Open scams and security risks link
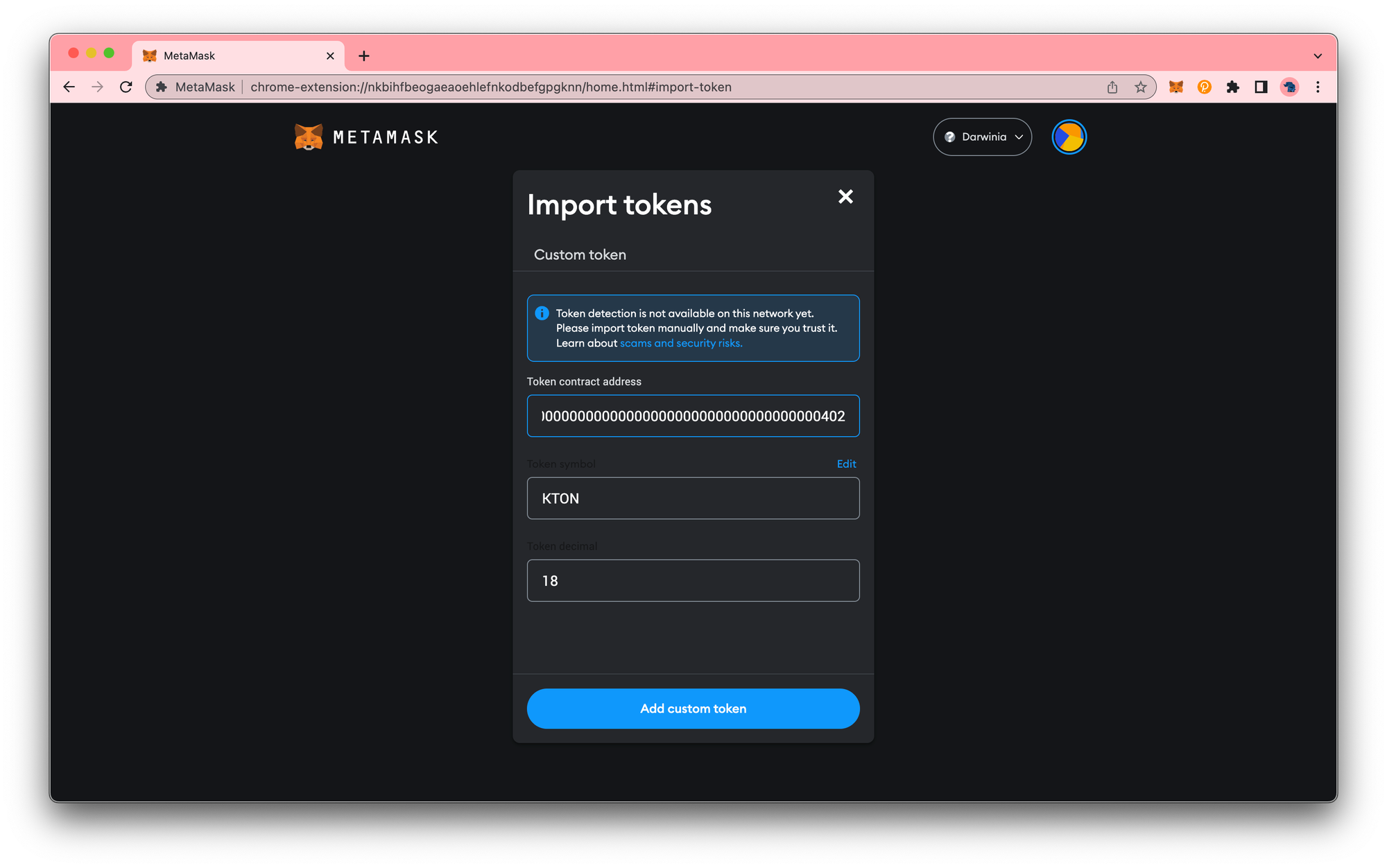Screen dimensions: 1387x868 coord(681,343)
